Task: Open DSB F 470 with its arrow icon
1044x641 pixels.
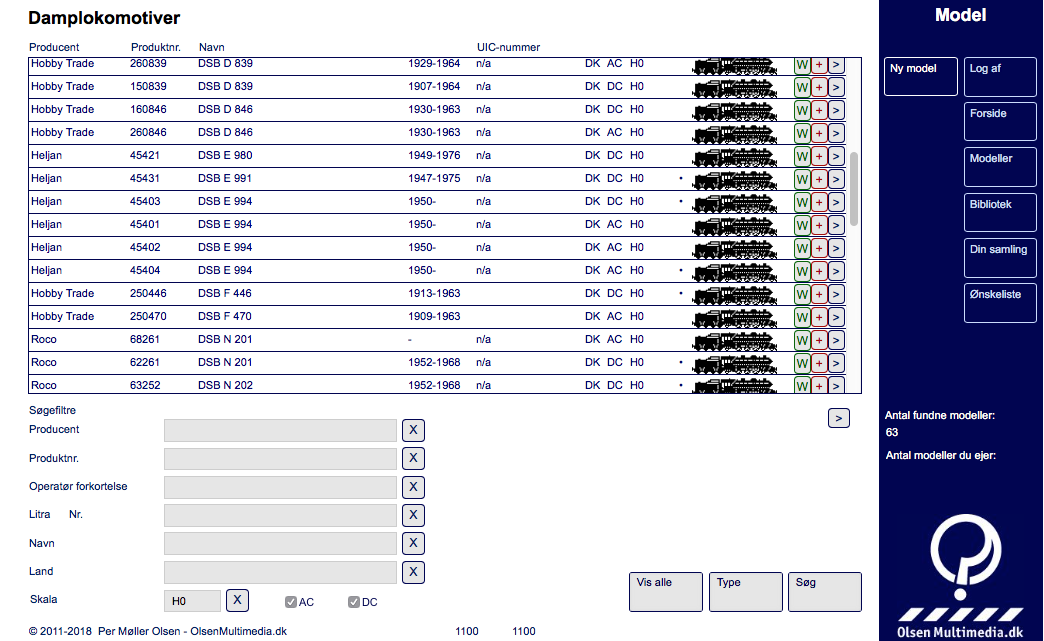Action: pos(836,317)
